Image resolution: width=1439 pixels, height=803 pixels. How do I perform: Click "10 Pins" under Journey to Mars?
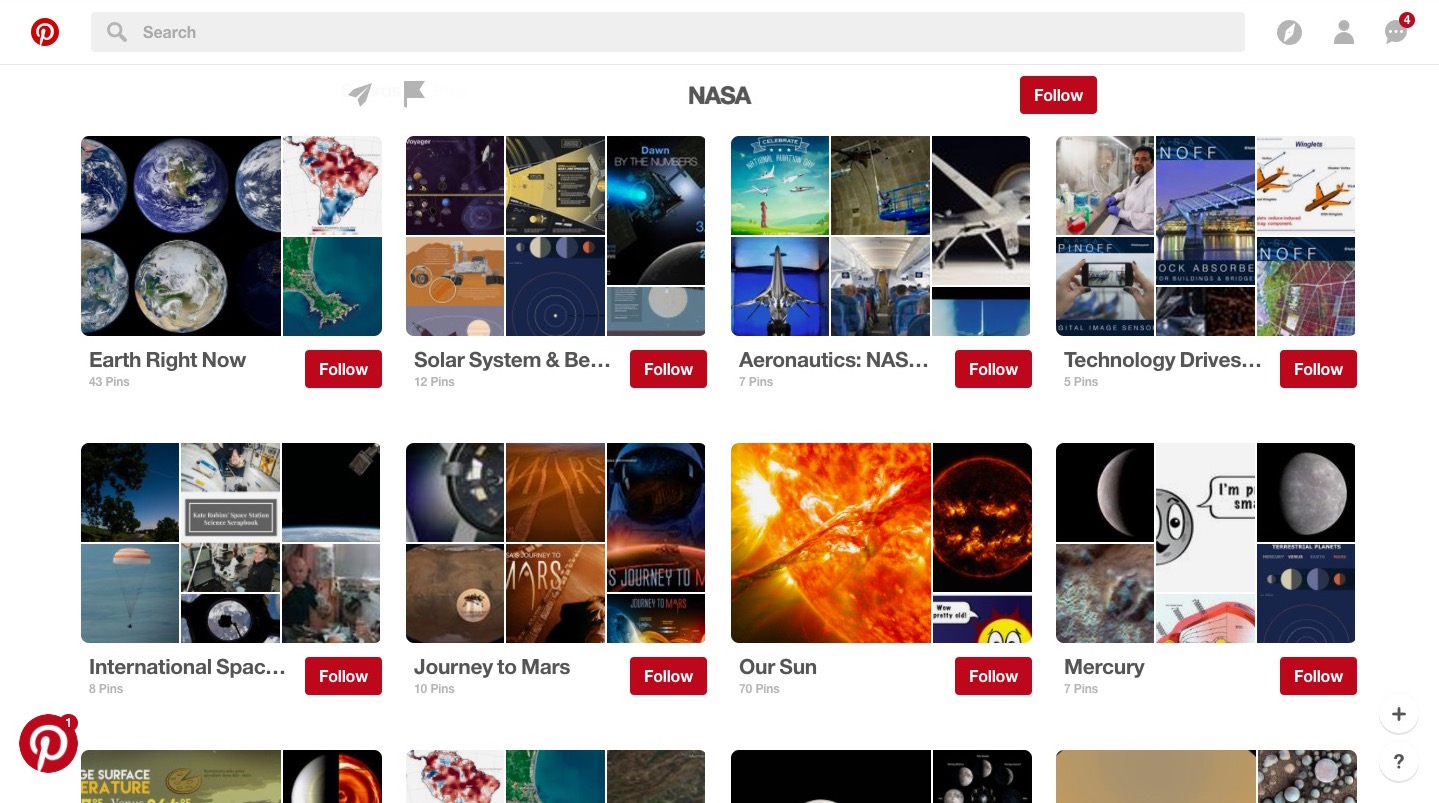(x=434, y=689)
